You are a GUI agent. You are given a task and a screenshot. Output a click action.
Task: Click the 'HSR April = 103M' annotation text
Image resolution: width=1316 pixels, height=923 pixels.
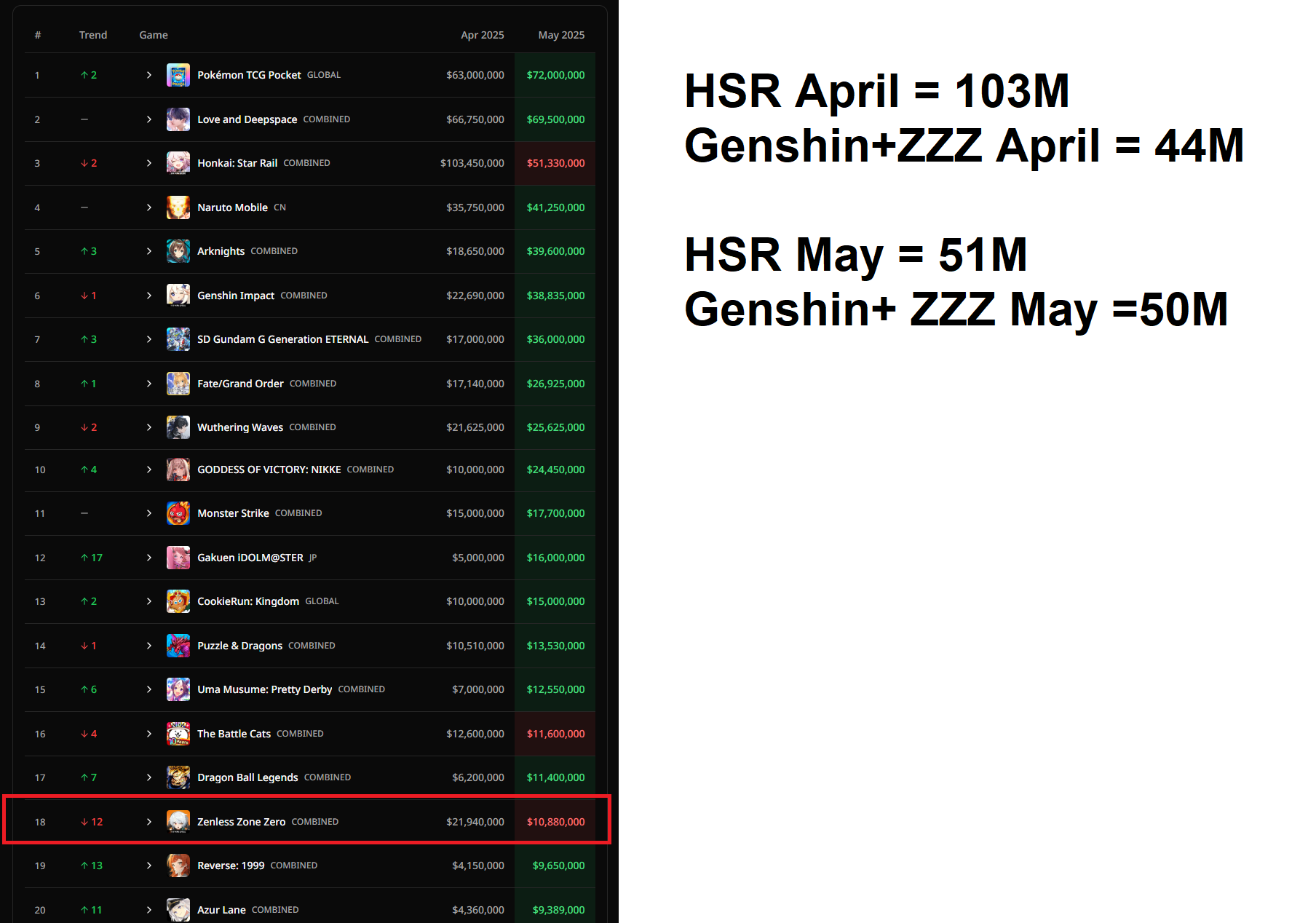pos(877,92)
